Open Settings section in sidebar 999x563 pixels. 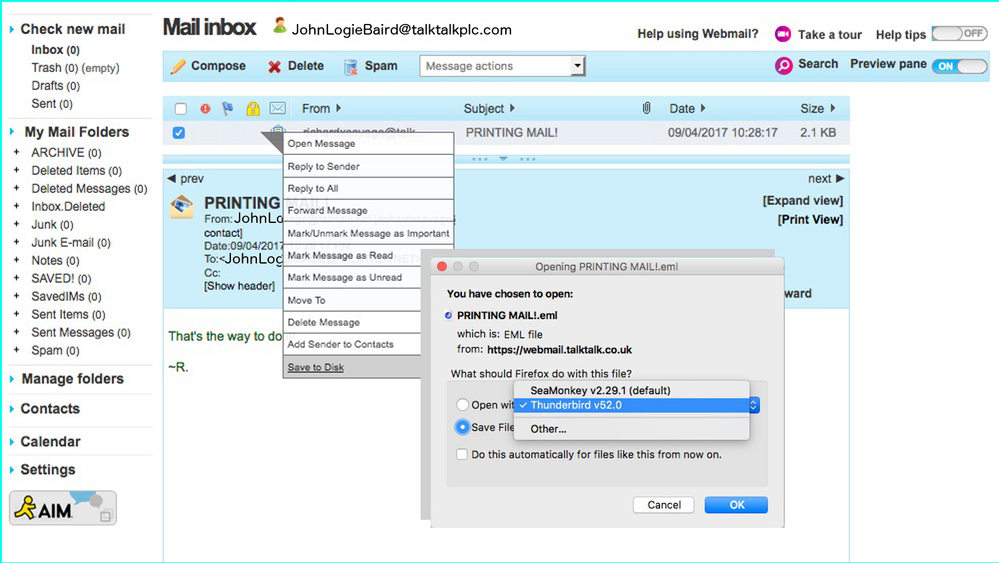[x=48, y=470]
